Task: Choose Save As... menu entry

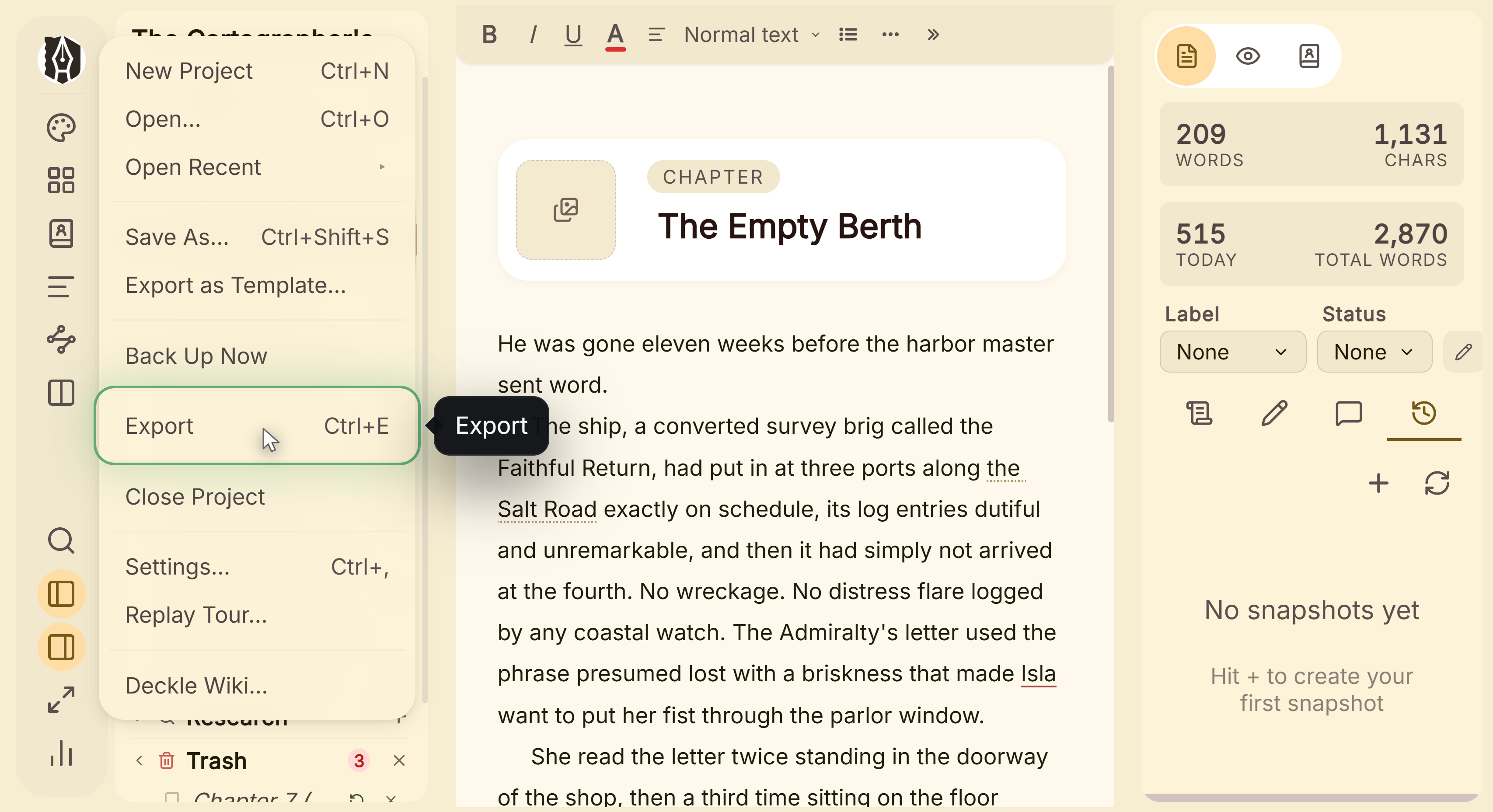Action: (257, 237)
